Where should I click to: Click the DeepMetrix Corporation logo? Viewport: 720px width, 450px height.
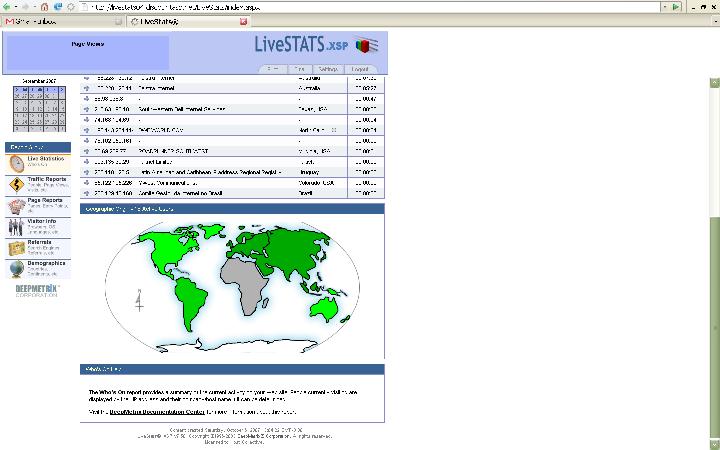(37, 291)
